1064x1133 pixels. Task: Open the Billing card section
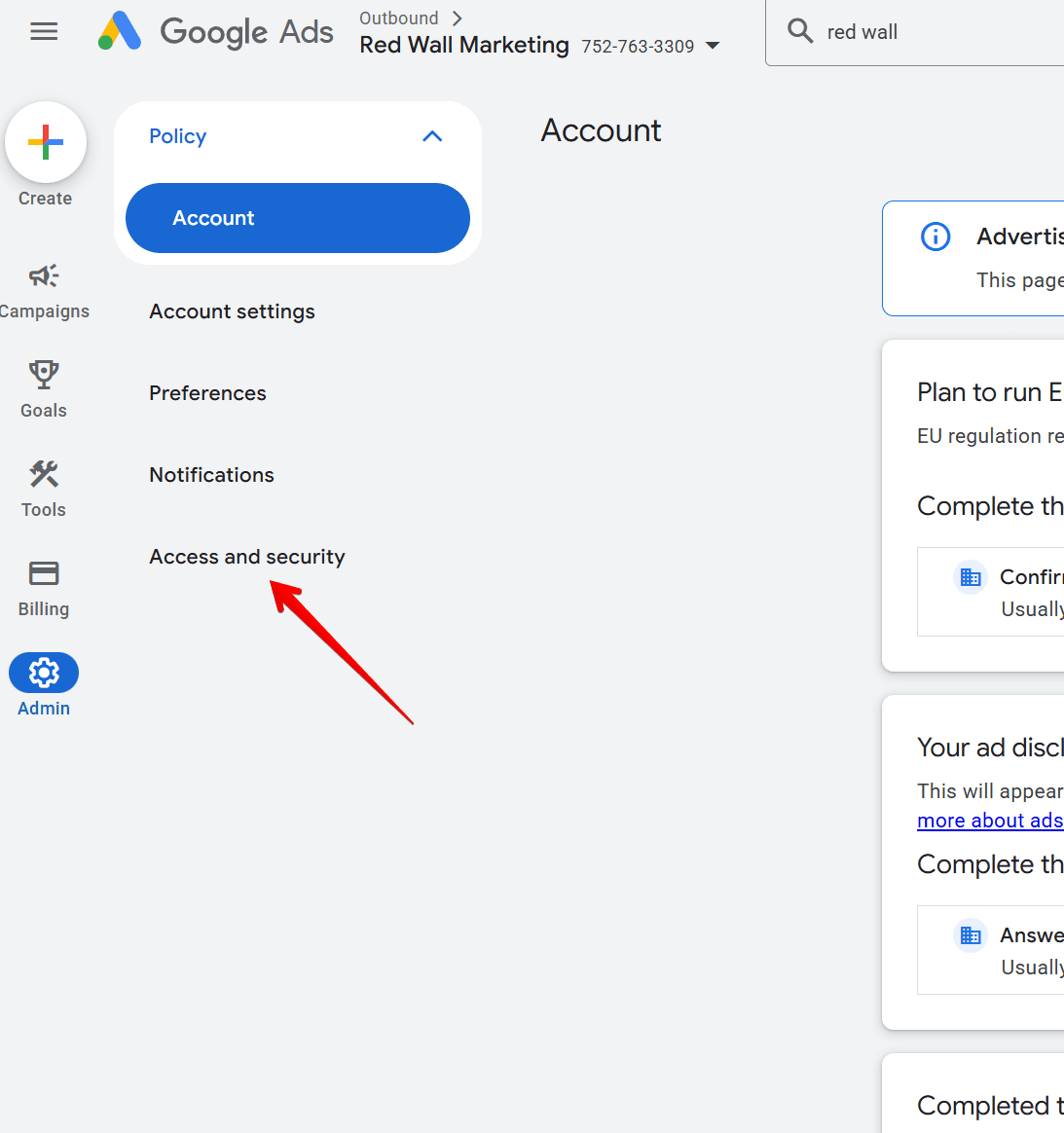pos(44,589)
